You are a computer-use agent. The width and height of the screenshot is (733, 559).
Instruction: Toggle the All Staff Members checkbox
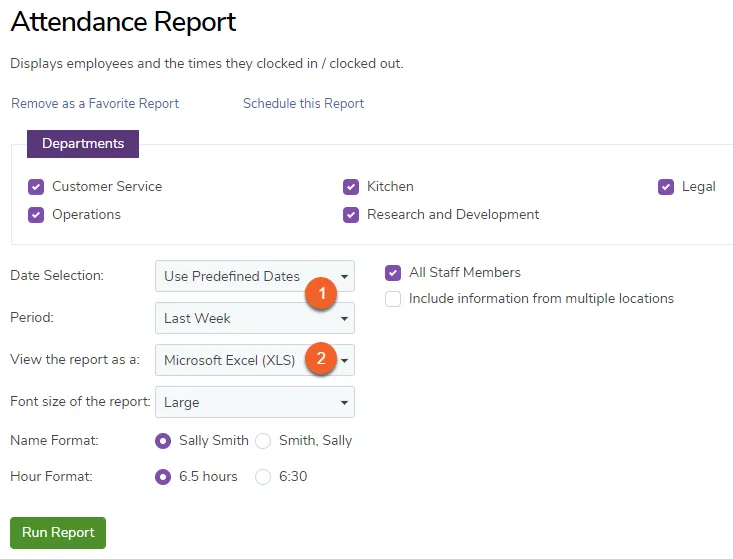pos(393,273)
